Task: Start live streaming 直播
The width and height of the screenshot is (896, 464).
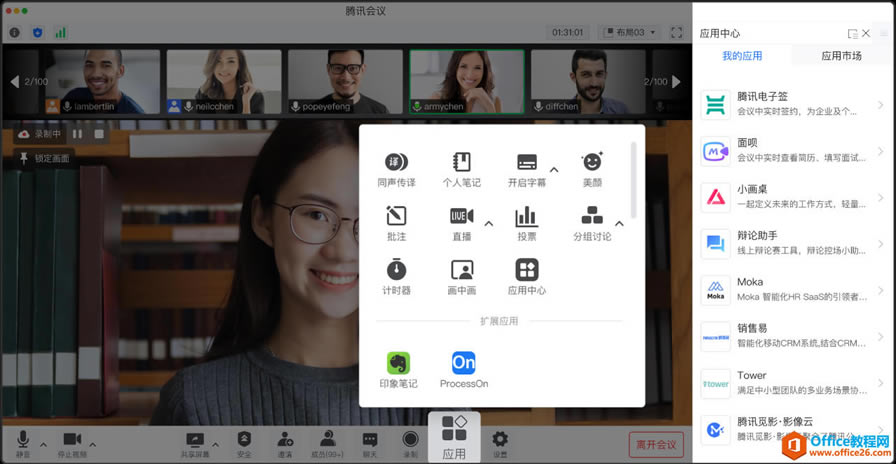Action: 461,223
